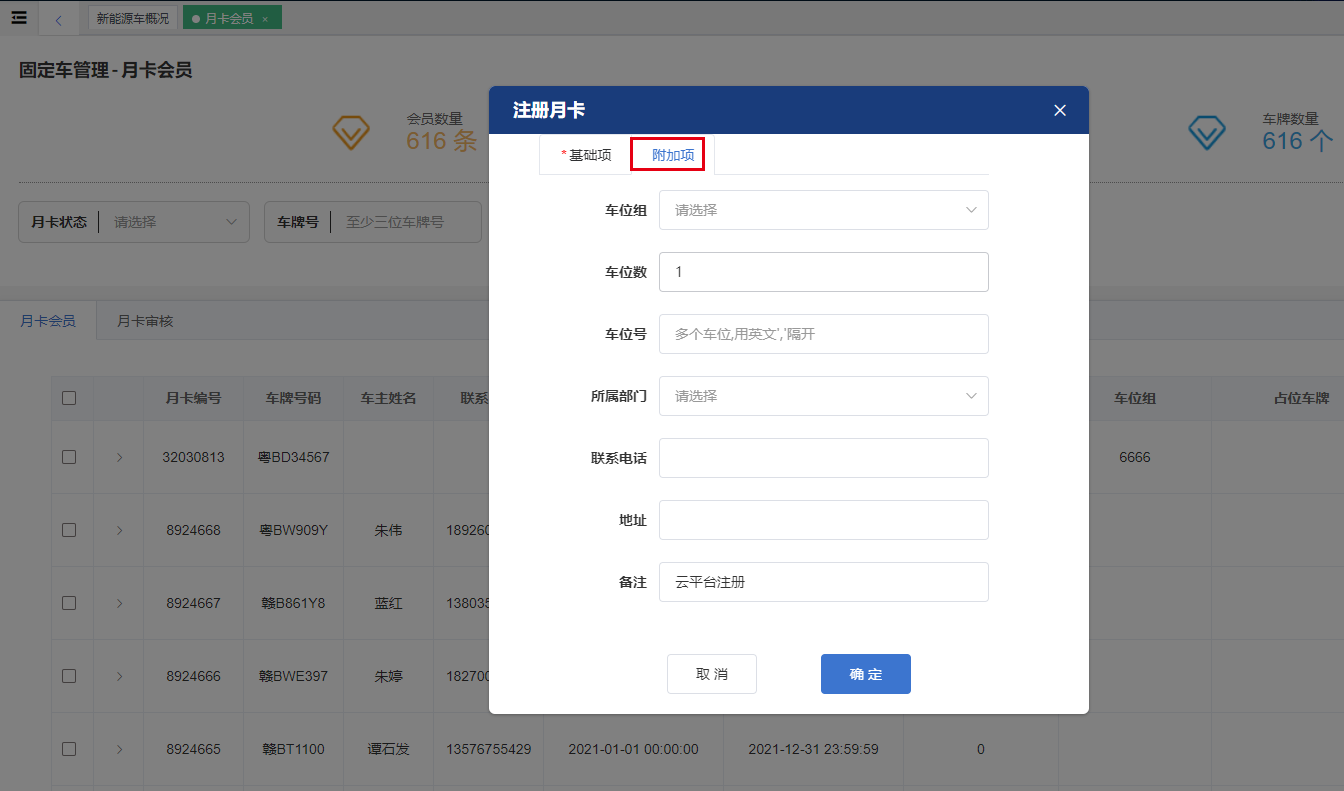Click the 备注 field with 云平台注册
1344x791 pixels.
(x=824, y=582)
